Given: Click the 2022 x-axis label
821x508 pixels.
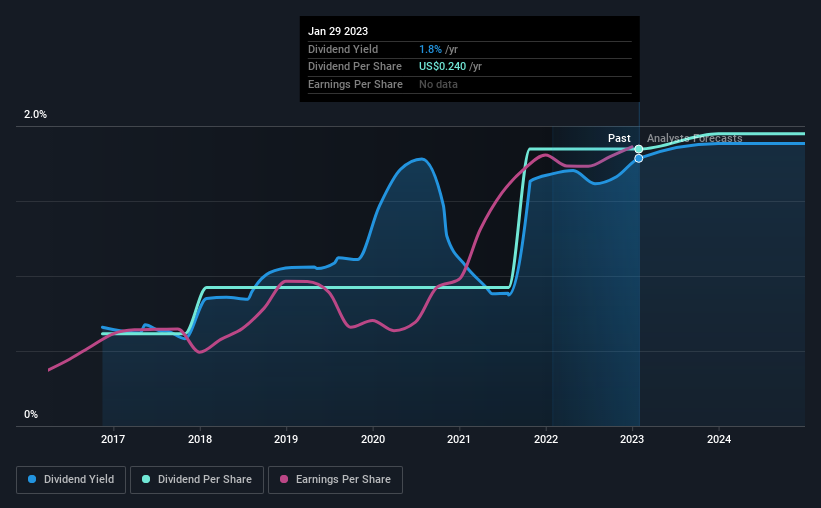Looking at the screenshot, I should click(546, 439).
